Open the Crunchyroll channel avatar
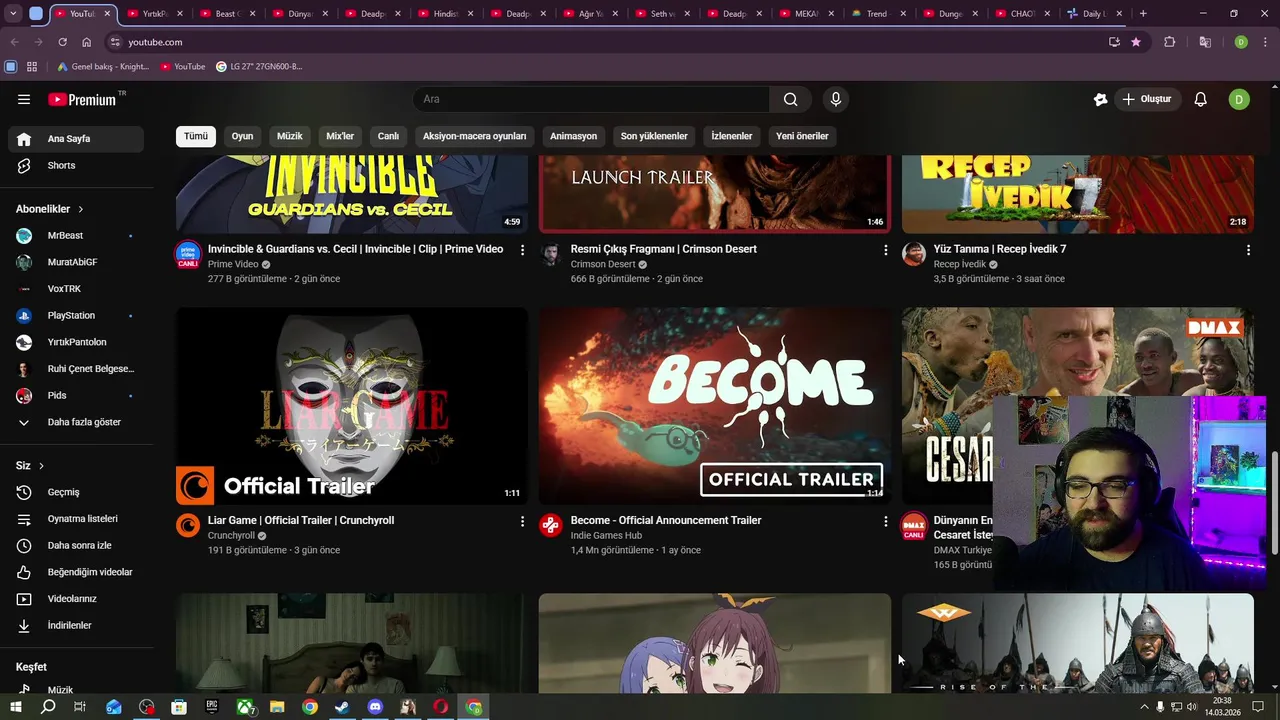The width and height of the screenshot is (1280, 720). [188, 525]
